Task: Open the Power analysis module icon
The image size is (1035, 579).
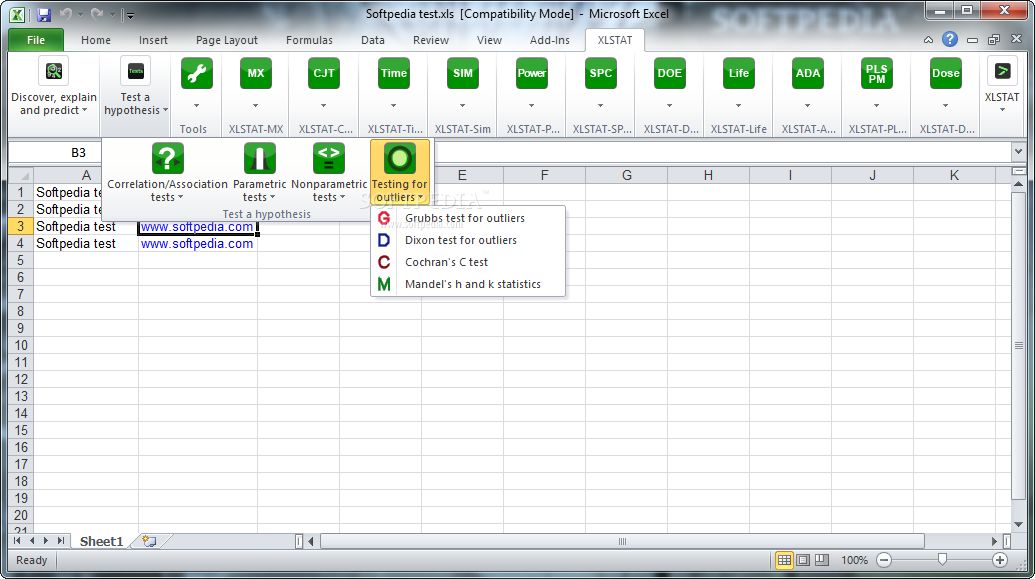Action: [x=531, y=73]
